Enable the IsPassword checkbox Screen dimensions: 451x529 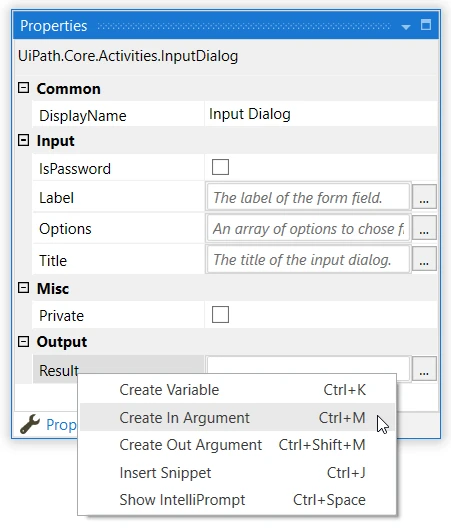pos(220,167)
